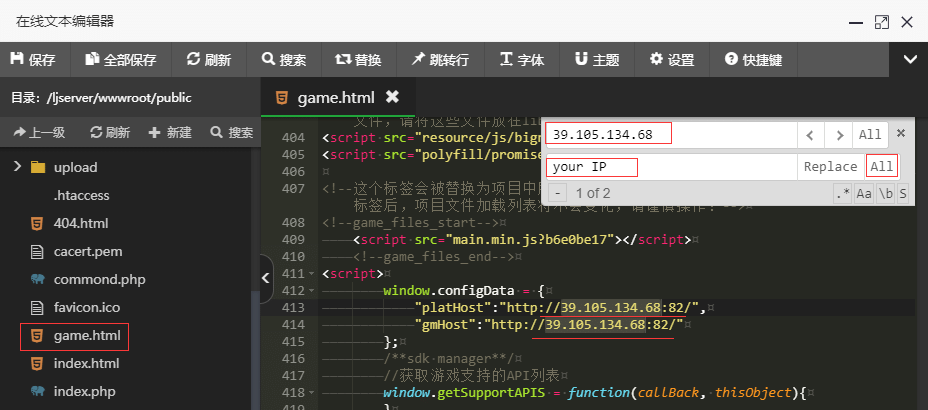Click the search field containing 39.105.134.68

tap(670, 134)
